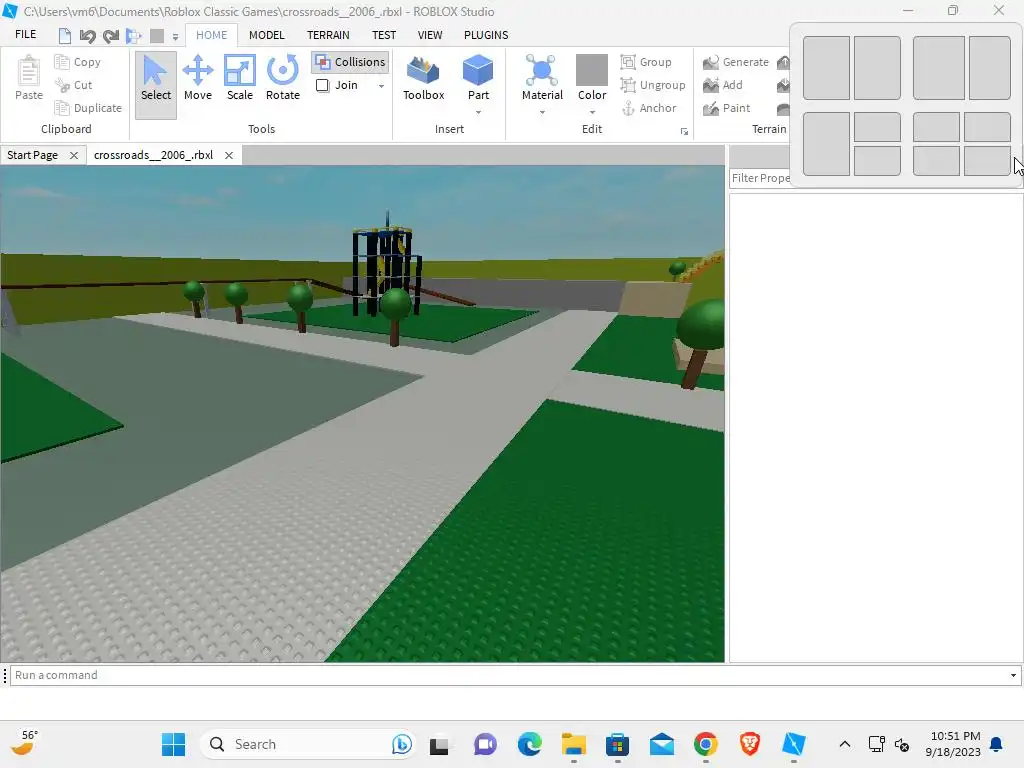Open the FILE menu

tap(25, 35)
